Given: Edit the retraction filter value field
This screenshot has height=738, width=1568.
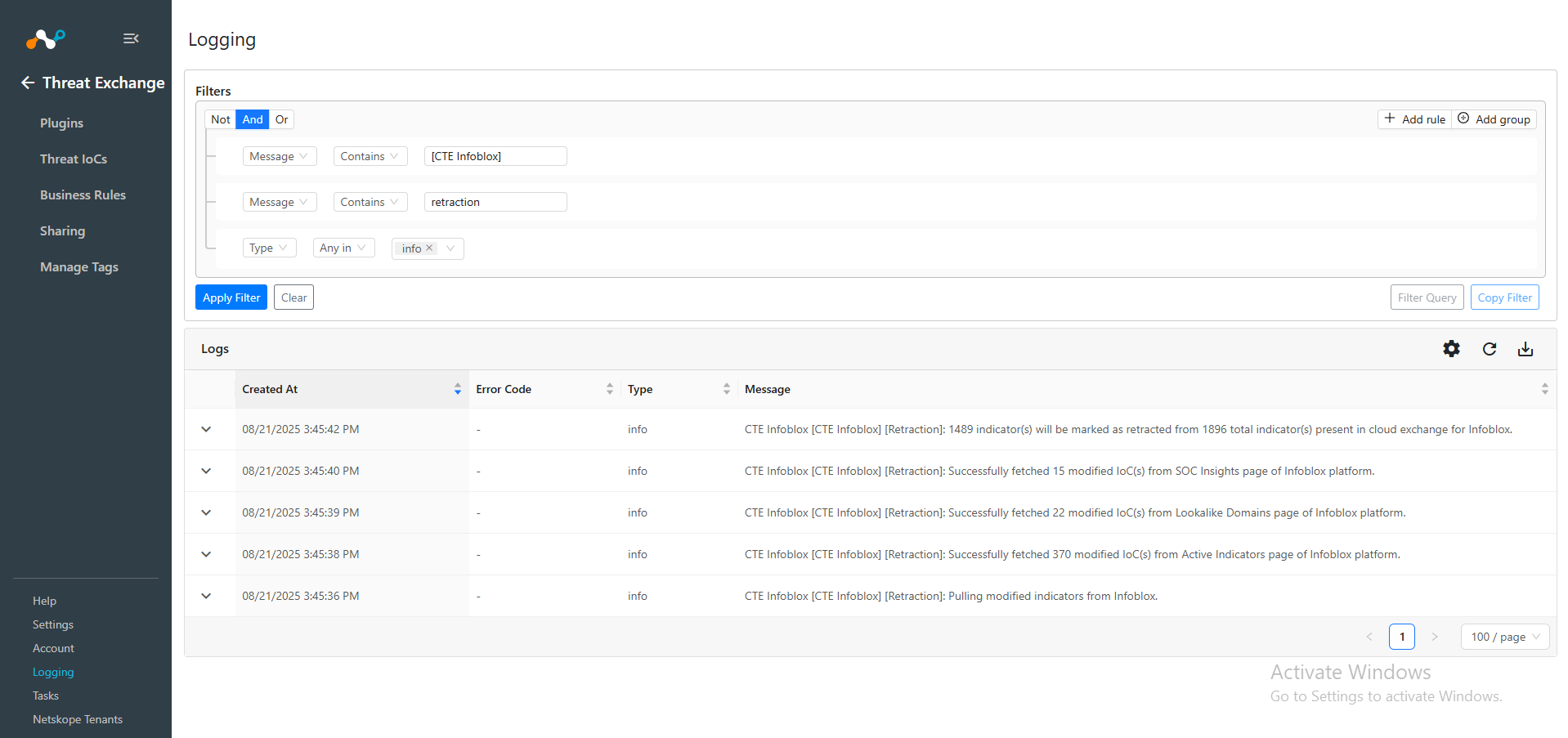Looking at the screenshot, I should tap(495, 202).
